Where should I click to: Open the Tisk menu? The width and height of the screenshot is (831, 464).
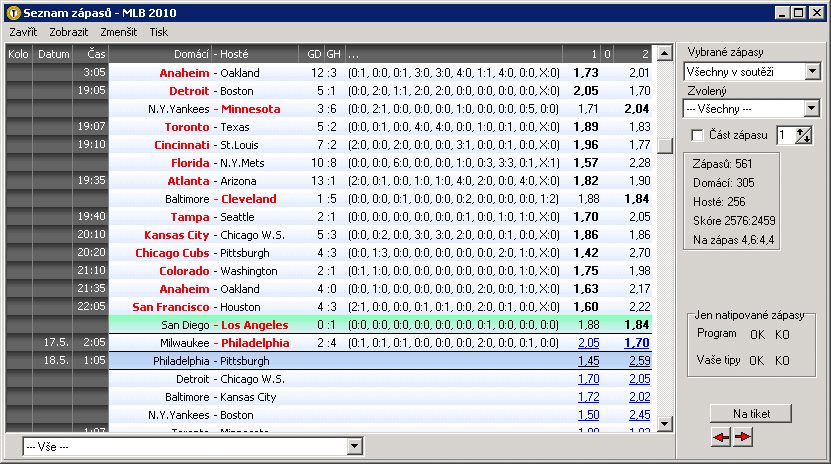click(x=158, y=32)
